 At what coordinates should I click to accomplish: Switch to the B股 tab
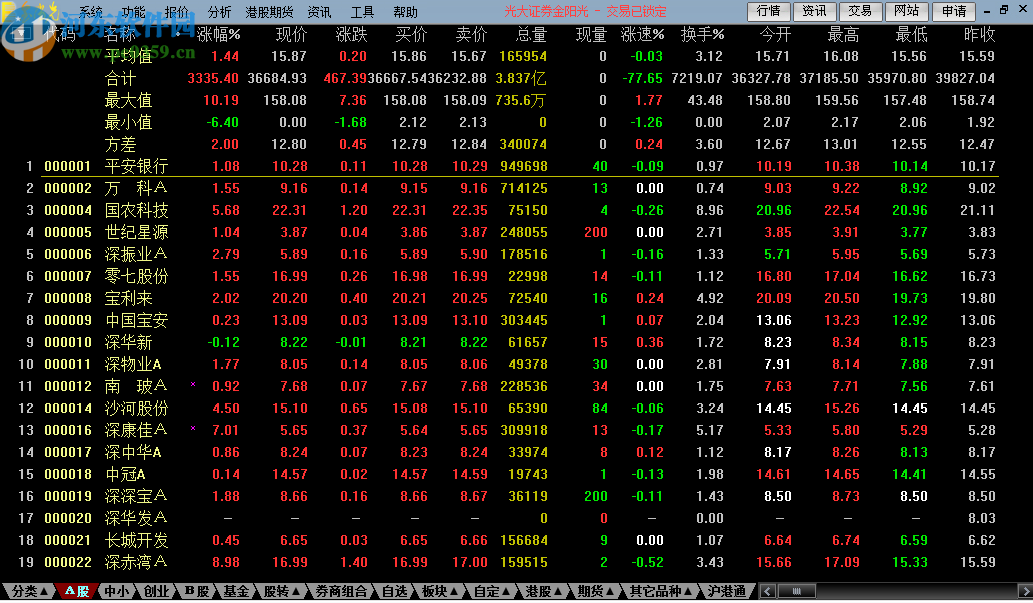pos(196,591)
